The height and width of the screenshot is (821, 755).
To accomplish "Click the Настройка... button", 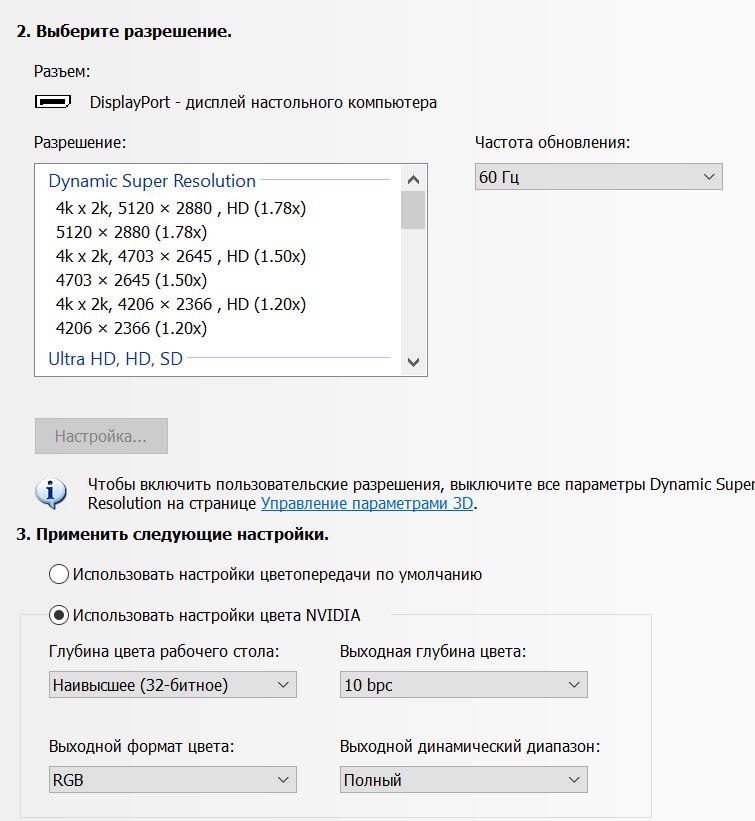I will tap(101, 437).
